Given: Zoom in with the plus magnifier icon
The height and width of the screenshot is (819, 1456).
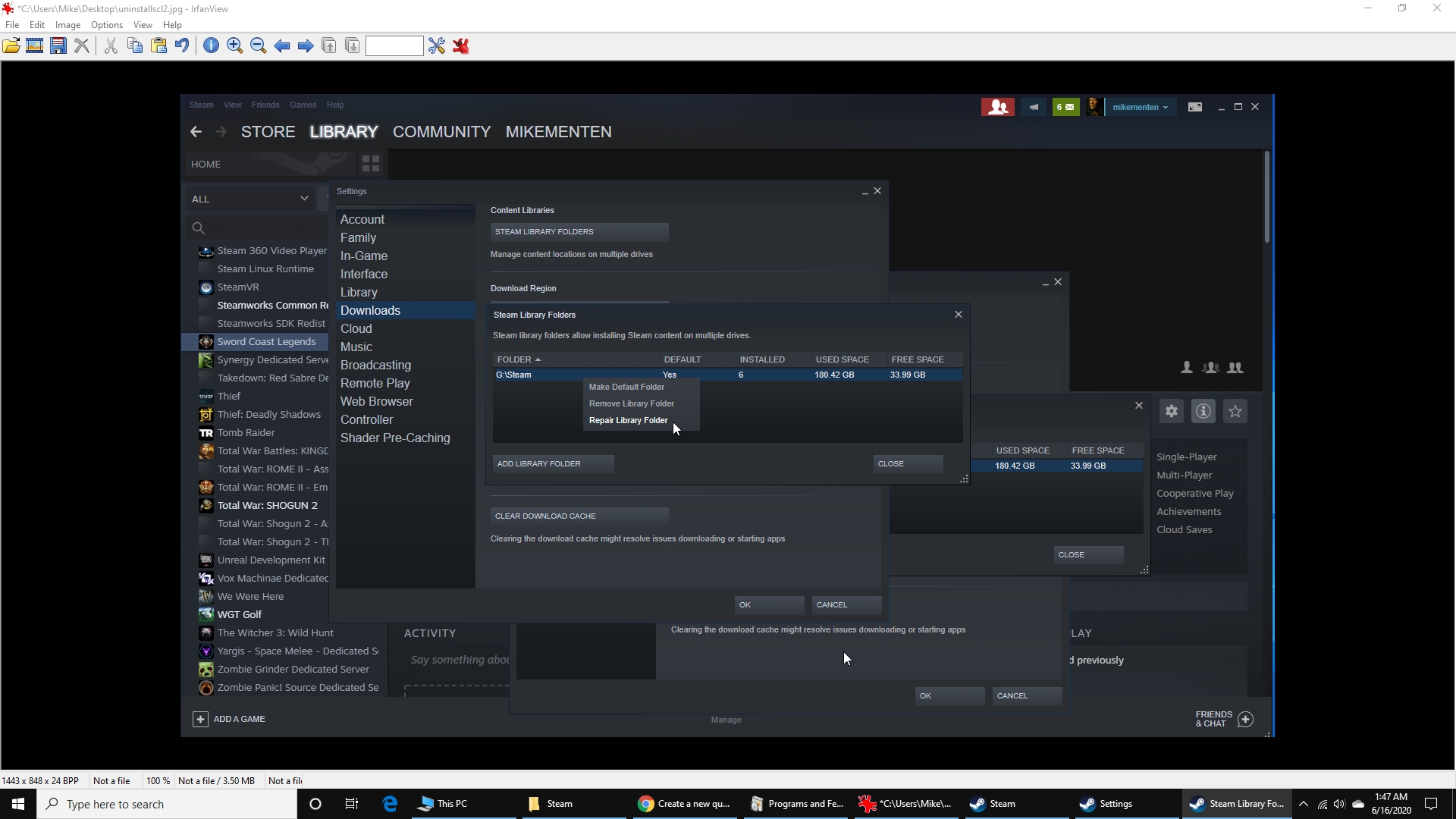Looking at the screenshot, I should click(x=235, y=46).
